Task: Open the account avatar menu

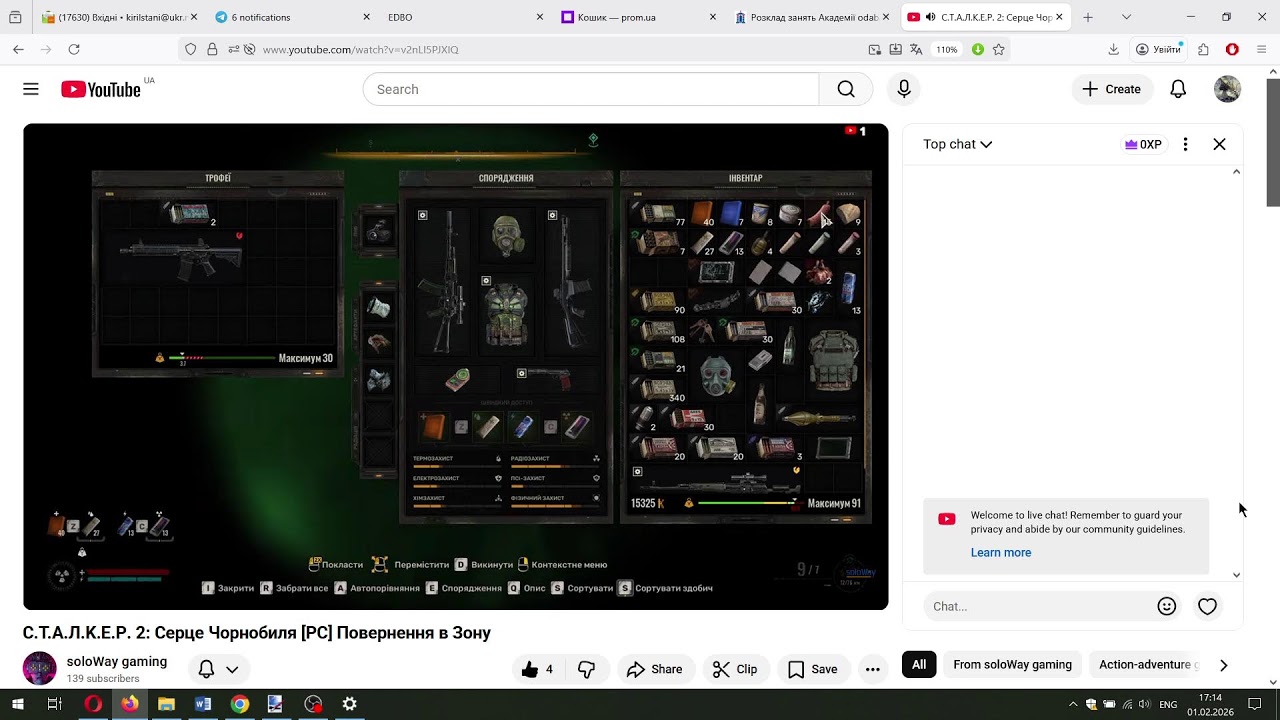Action: (x=1227, y=89)
